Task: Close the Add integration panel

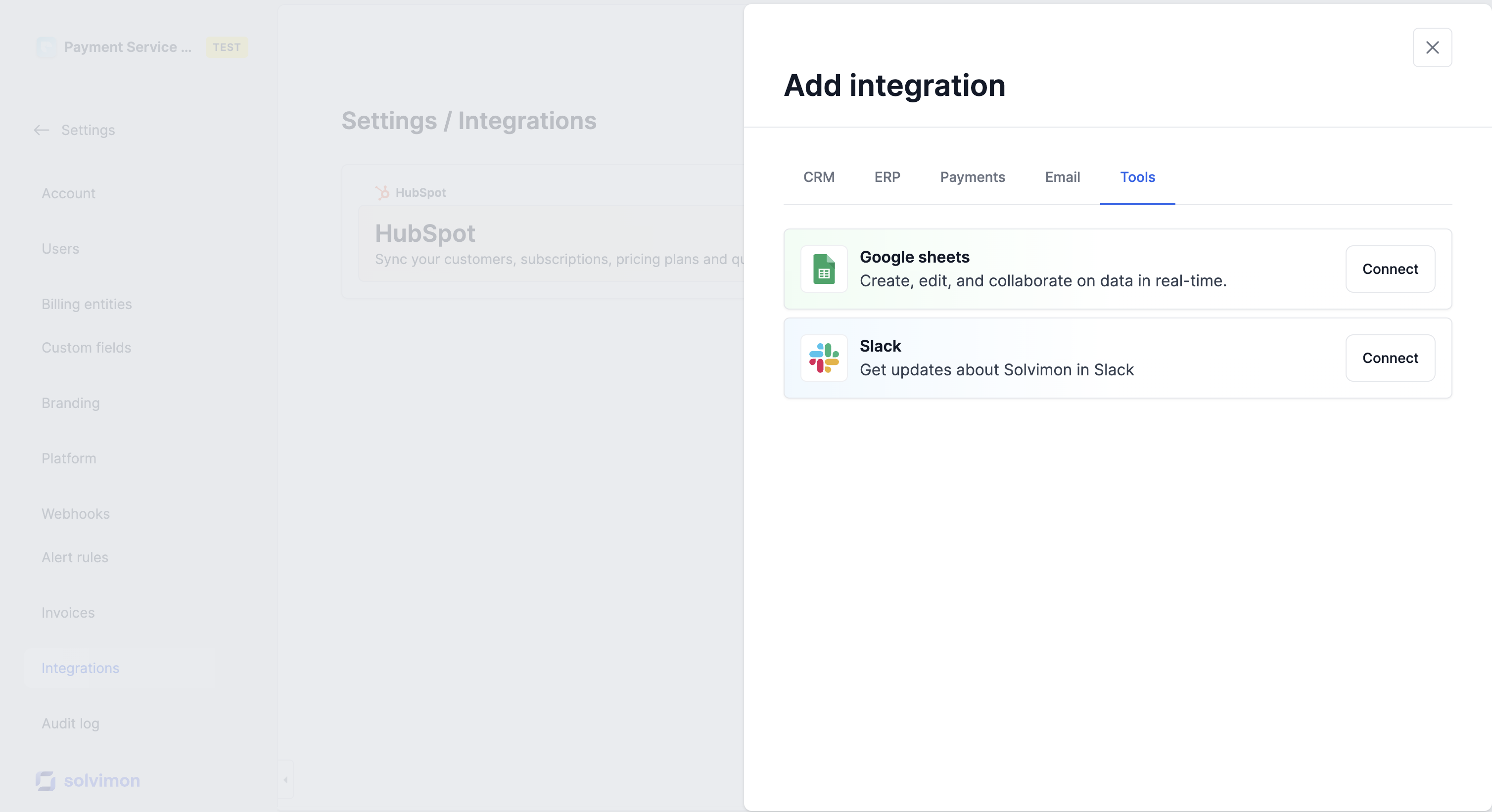Action: (1432, 47)
